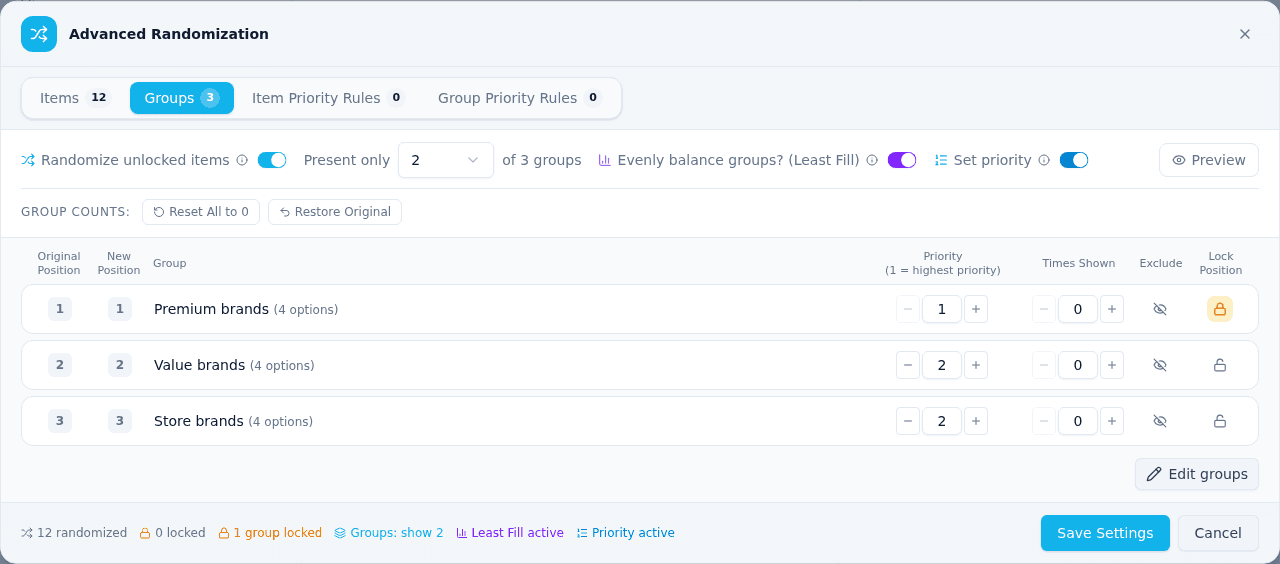Click the Premium brands group name
This screenshot has height=564, width=1280.
tap(211, 309)
